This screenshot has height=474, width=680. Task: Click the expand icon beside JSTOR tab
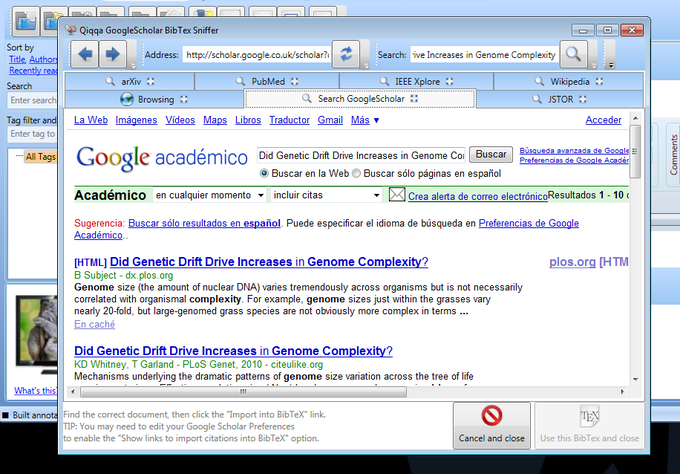pos(582,99)
